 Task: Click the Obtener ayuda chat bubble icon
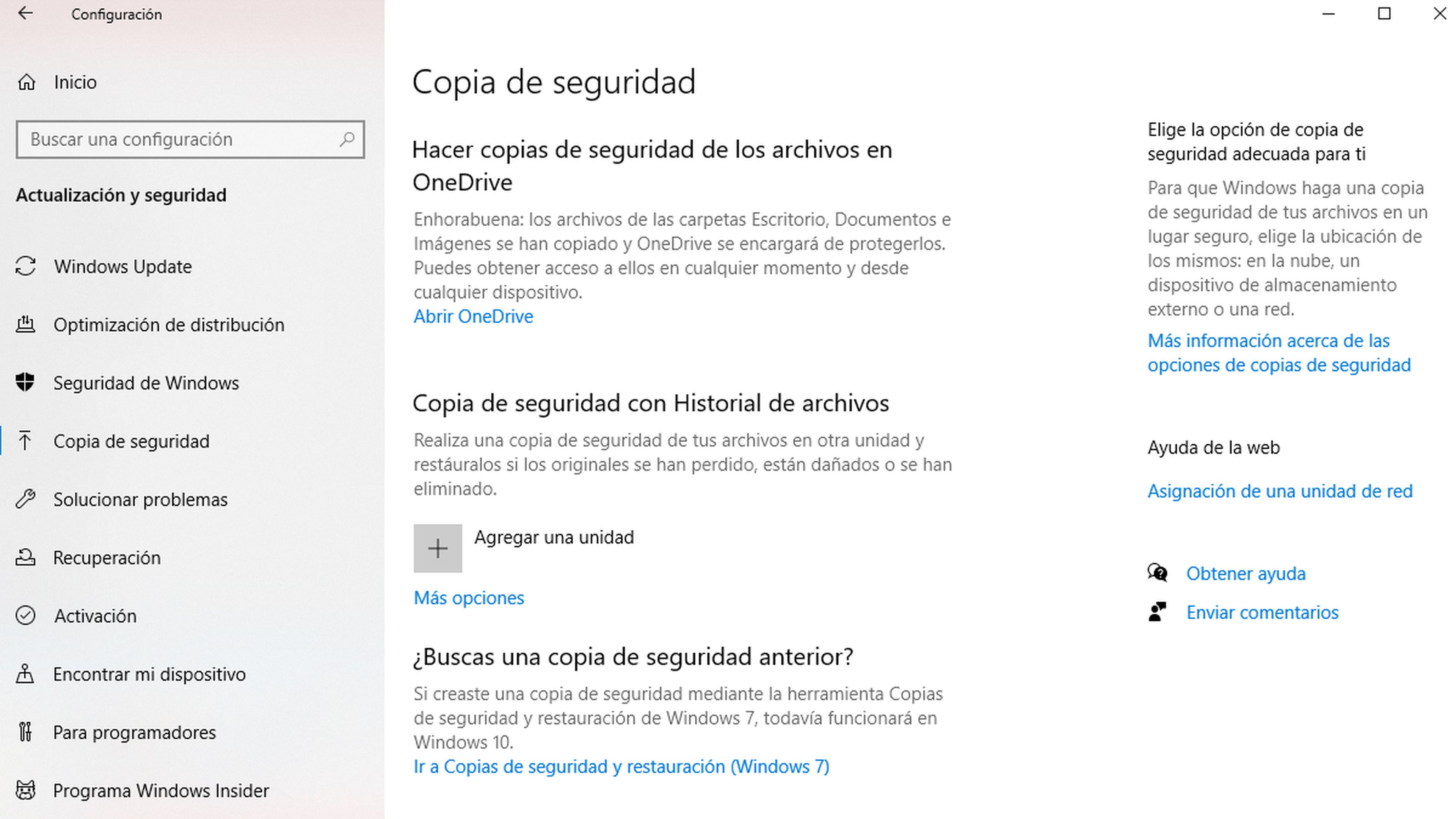1158,573
